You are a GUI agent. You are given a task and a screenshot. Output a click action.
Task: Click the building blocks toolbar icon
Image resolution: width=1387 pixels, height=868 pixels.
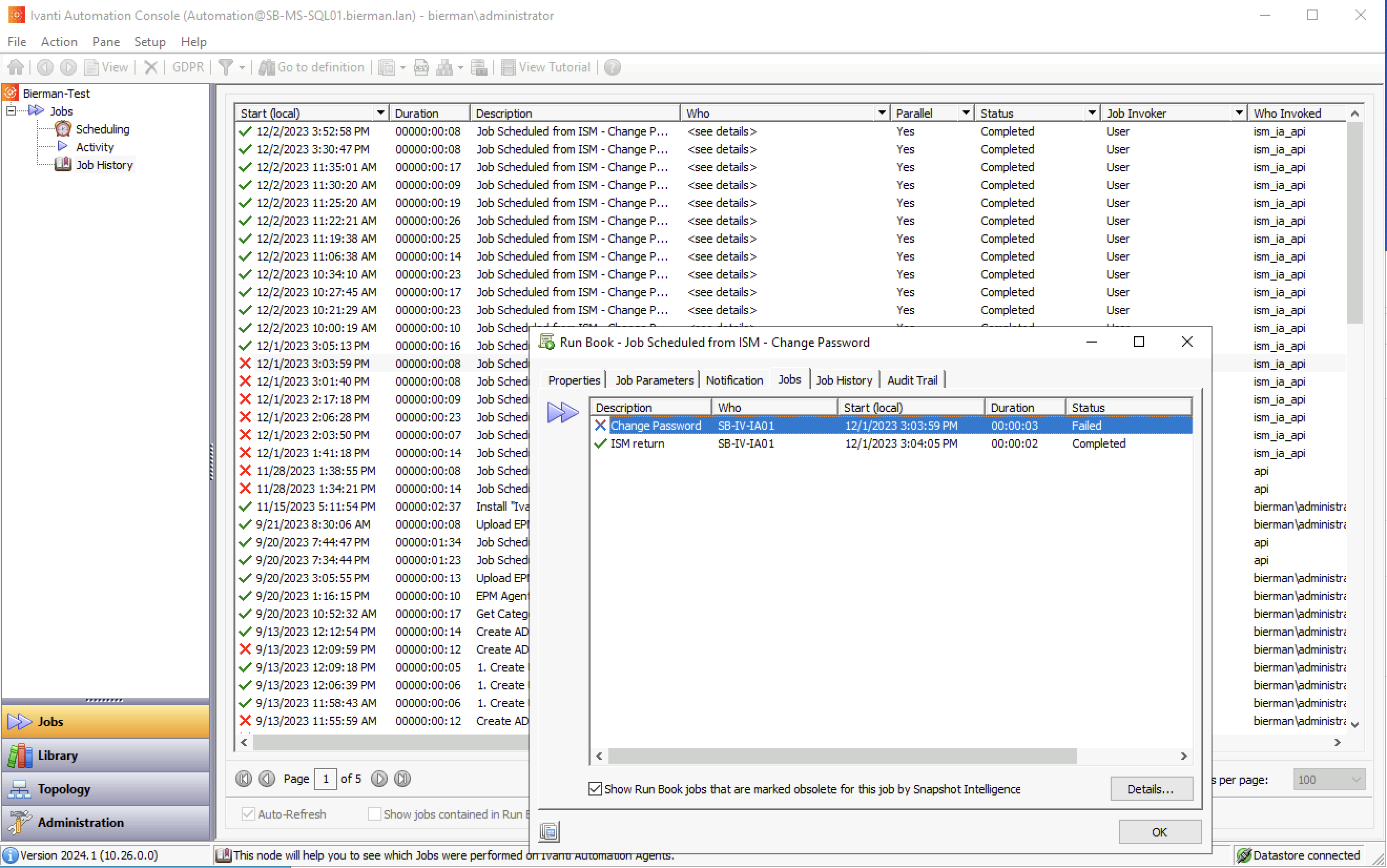pyautogui.click(x=444, y=67)
